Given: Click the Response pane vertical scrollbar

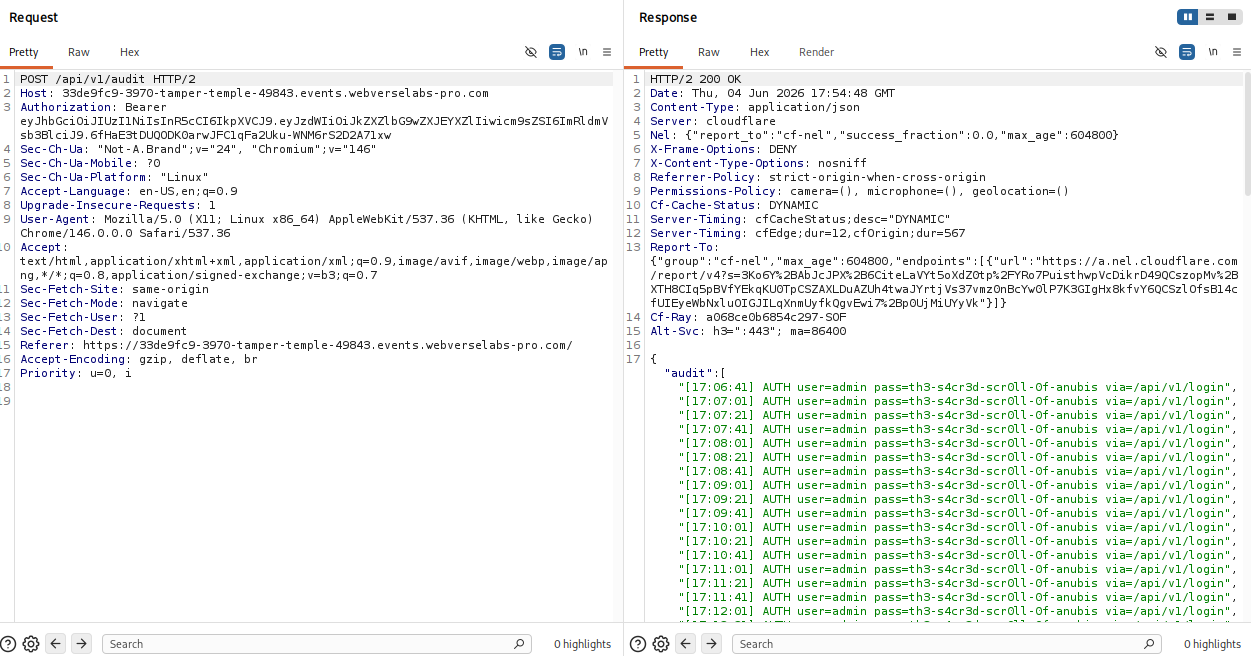Looking at the screenshot, I should coord(1247,133).
